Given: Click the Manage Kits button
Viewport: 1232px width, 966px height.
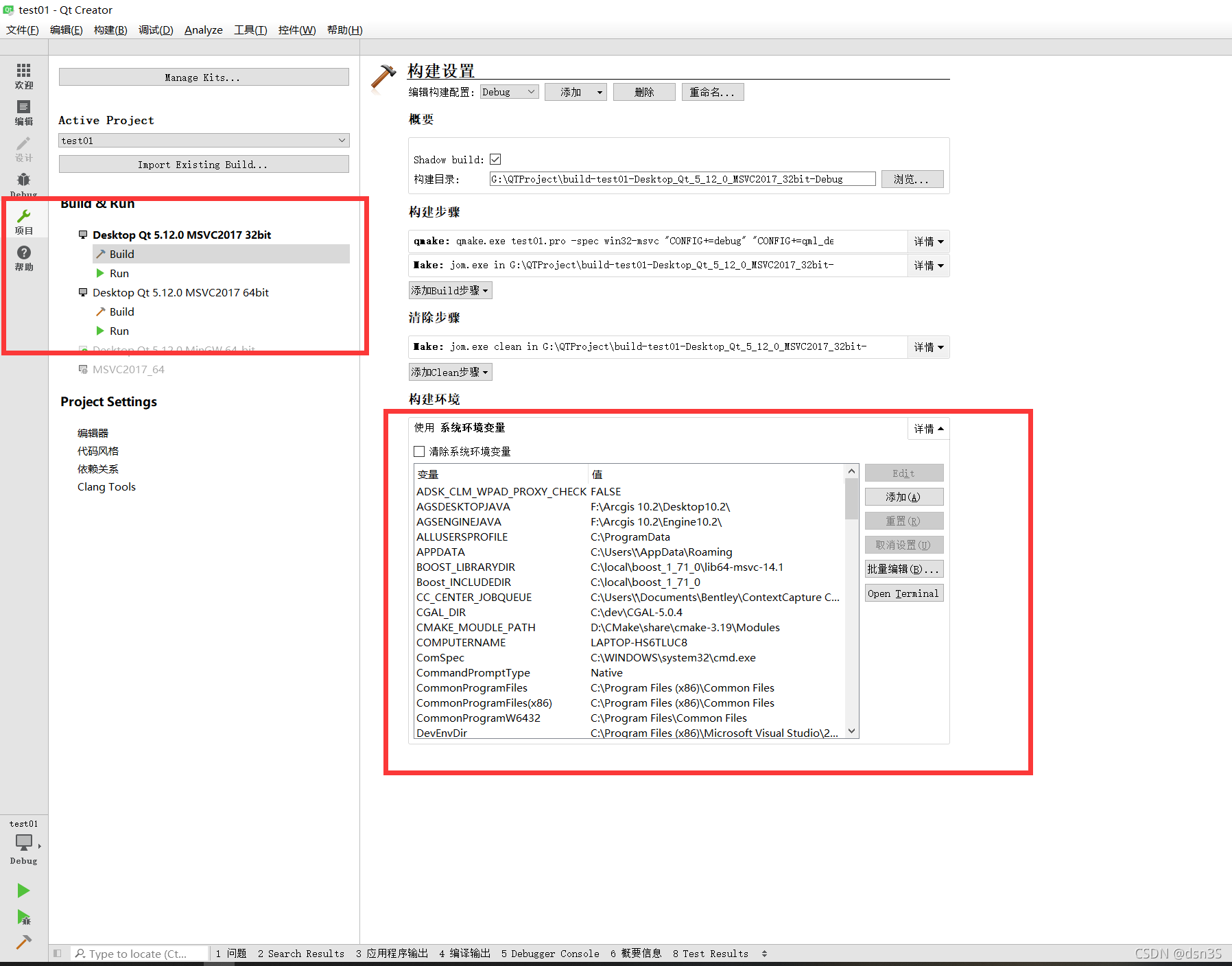Looking at the screenshot, I should click(204, 77).
